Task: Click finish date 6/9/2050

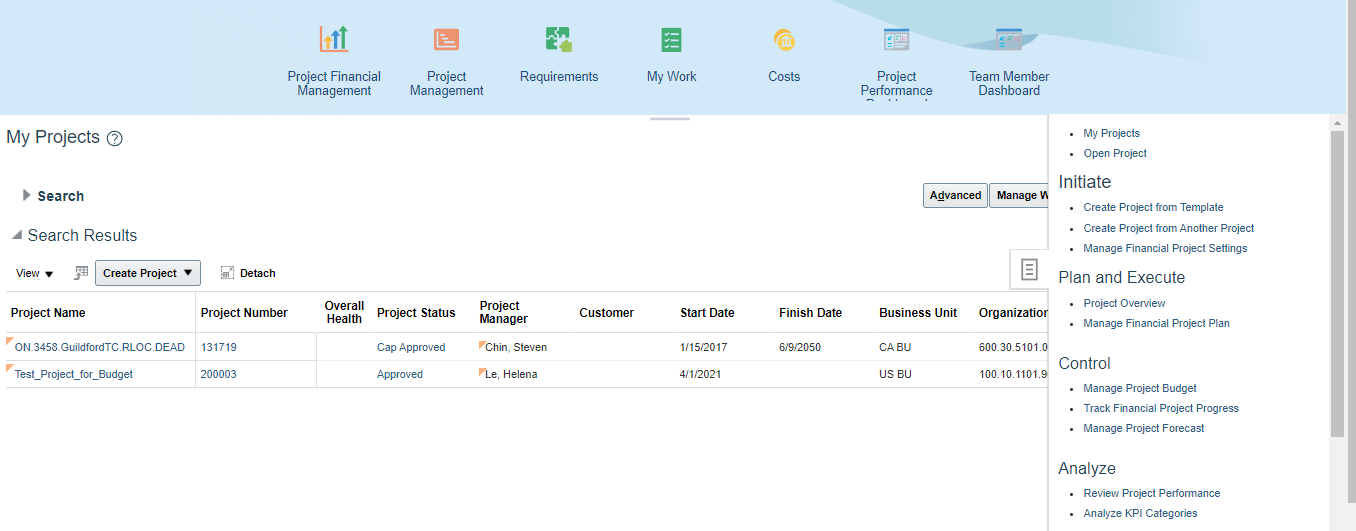Action: [801, 347]
